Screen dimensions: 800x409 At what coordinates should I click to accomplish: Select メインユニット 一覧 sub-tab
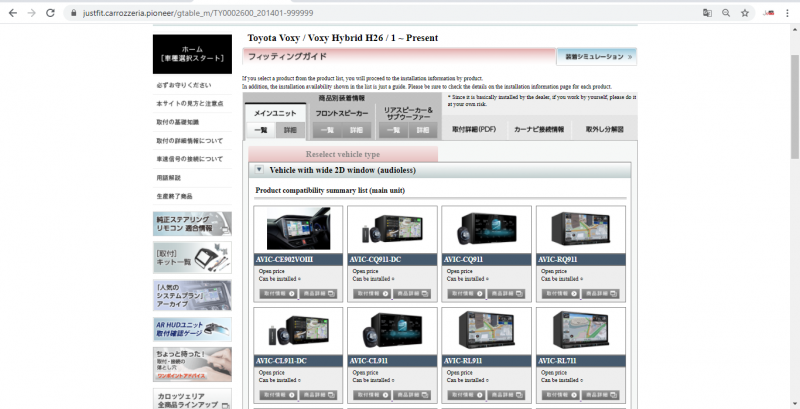pos(261,131)
